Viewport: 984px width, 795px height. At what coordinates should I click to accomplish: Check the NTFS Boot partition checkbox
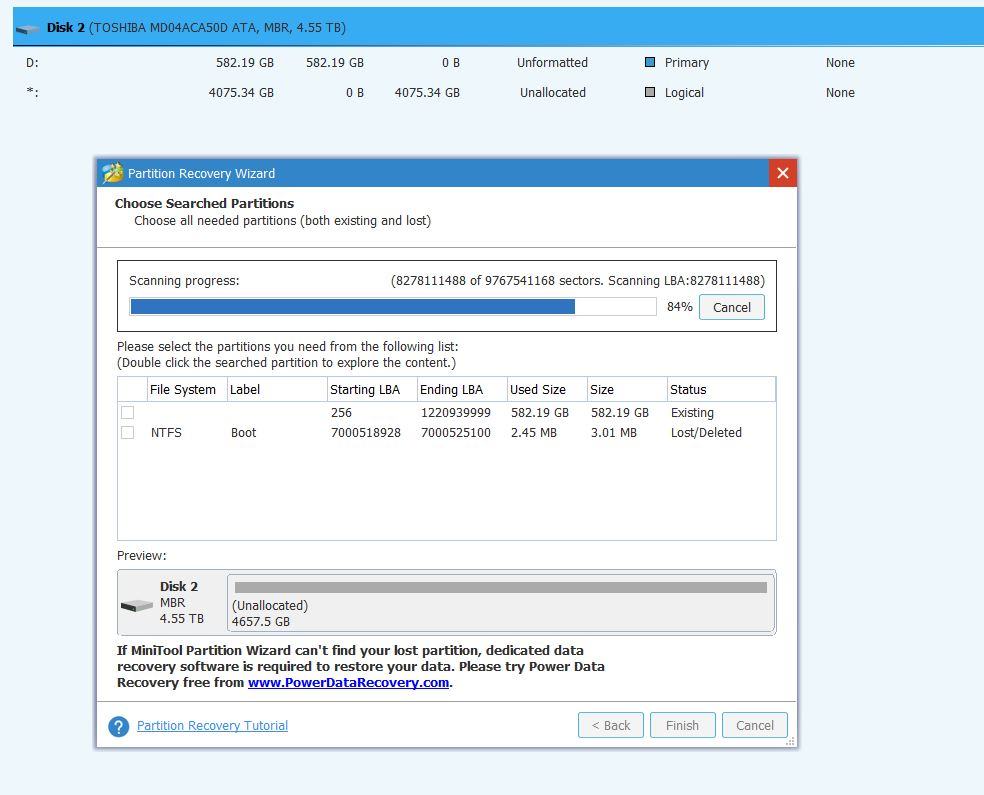(127, 432)
